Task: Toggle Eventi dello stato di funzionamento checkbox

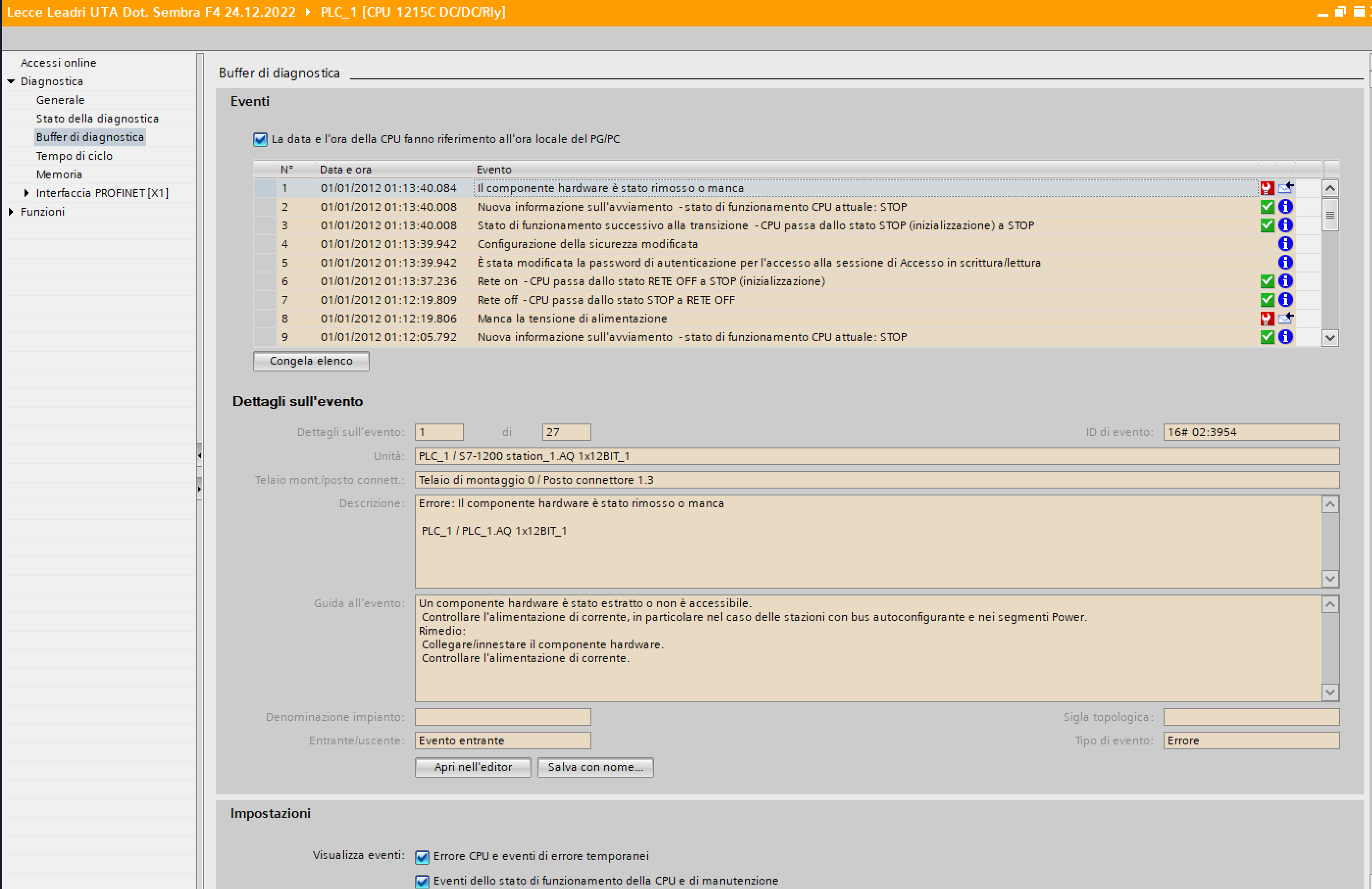Action: tap(422, 881)
